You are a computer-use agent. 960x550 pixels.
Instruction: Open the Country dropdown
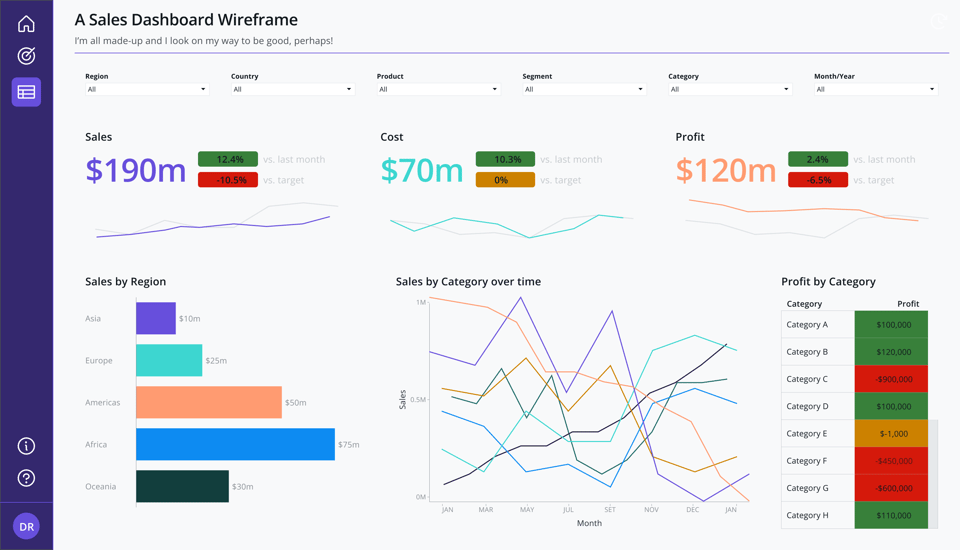(x=293, y=89)
